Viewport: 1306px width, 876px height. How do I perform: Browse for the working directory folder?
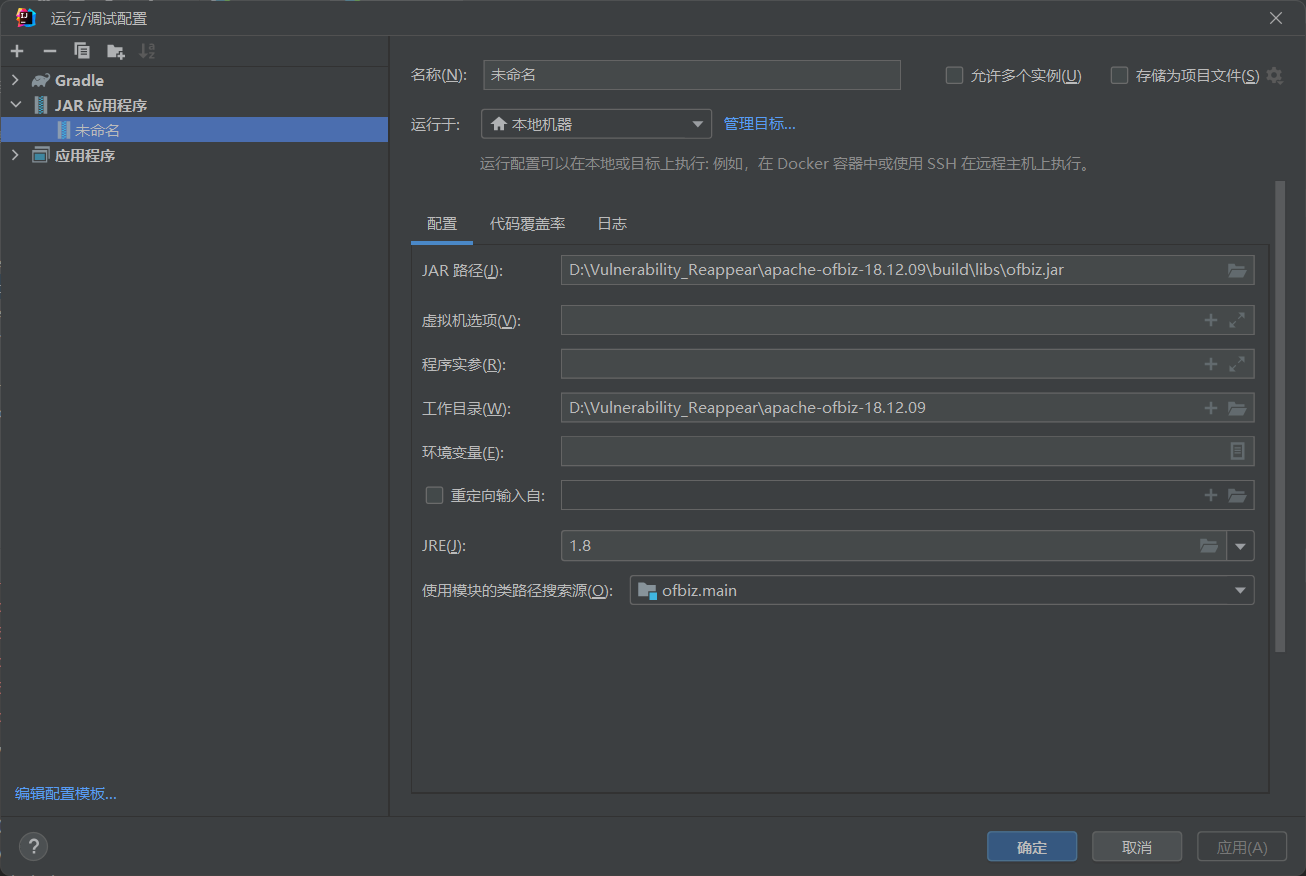[x=1237, y=408]
